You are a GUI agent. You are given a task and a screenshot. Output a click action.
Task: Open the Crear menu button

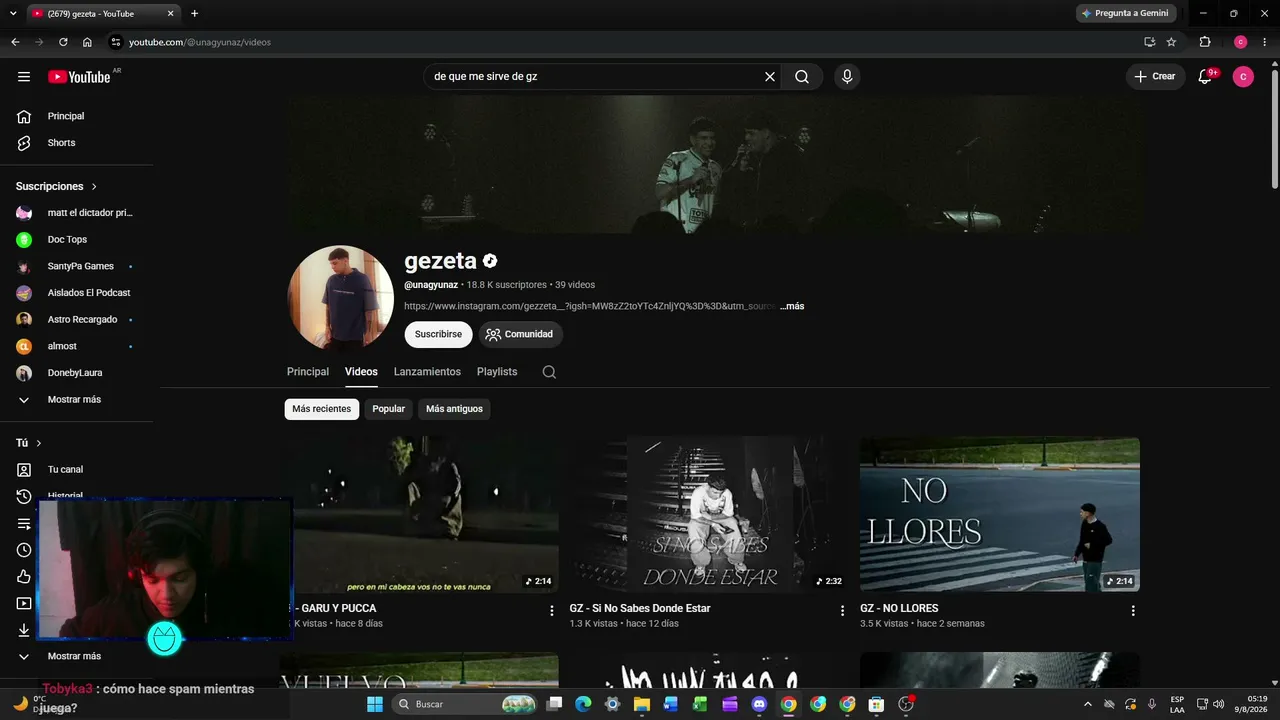pos(1156,77)
